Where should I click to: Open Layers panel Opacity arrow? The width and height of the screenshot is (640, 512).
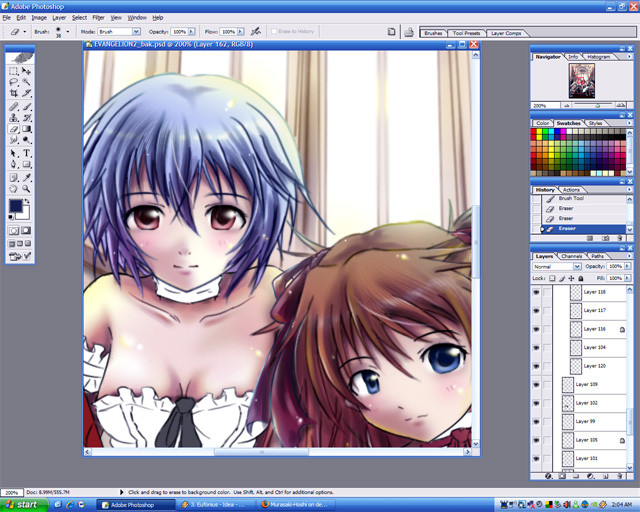click(x=627, y=266)
